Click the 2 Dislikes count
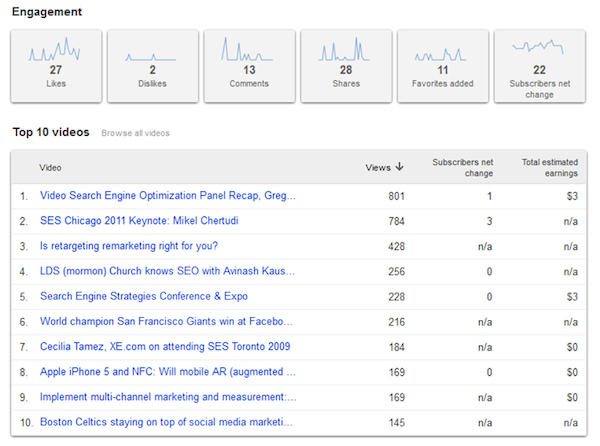Screen dimensions: 600x446 click(x=153, y=70)
